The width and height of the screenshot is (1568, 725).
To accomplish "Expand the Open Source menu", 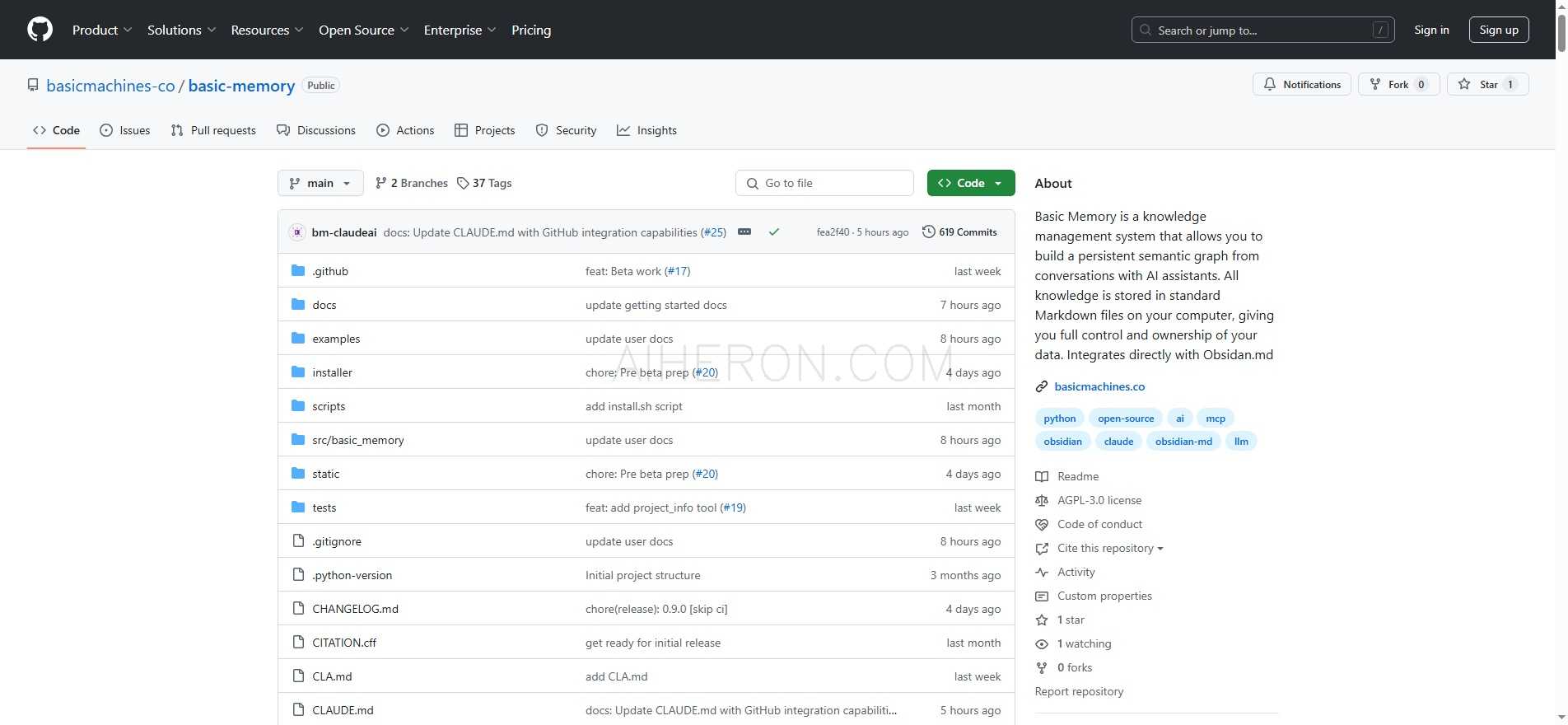I will (363, 30).
